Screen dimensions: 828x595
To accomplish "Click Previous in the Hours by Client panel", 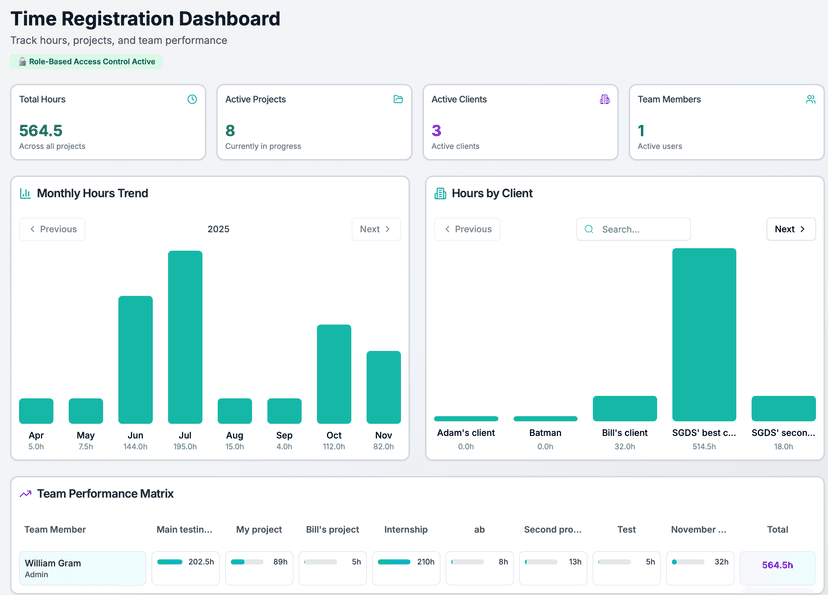I will tap(466, 229).
